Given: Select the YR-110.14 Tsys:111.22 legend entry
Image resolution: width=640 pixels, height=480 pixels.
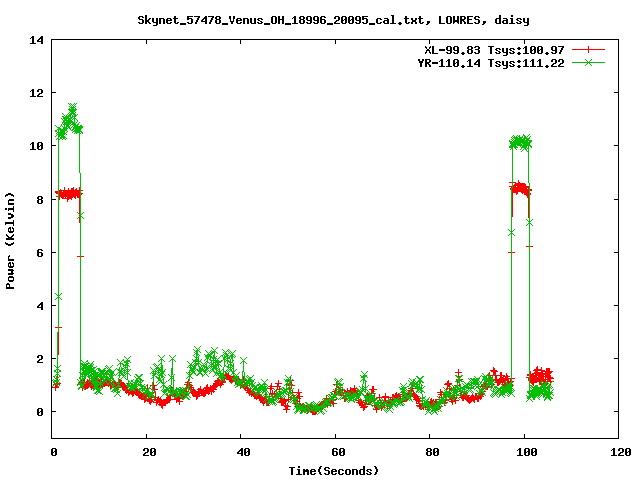Looking at the screenshot, I should click(491, 63).
